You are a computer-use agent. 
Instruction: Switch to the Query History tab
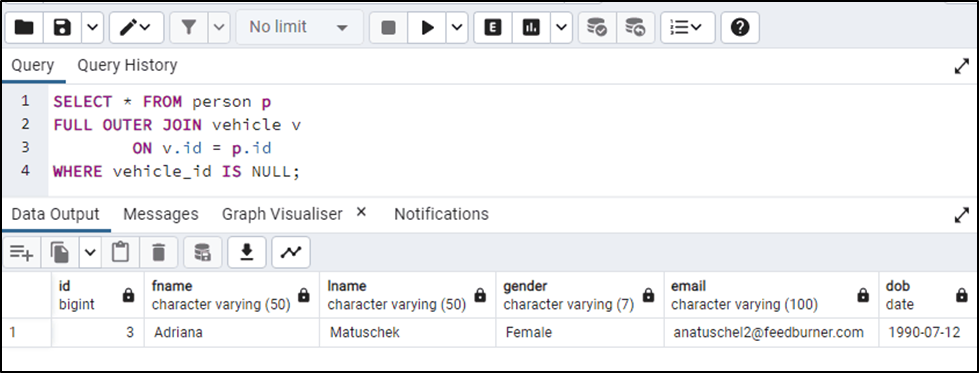(127, 65)
